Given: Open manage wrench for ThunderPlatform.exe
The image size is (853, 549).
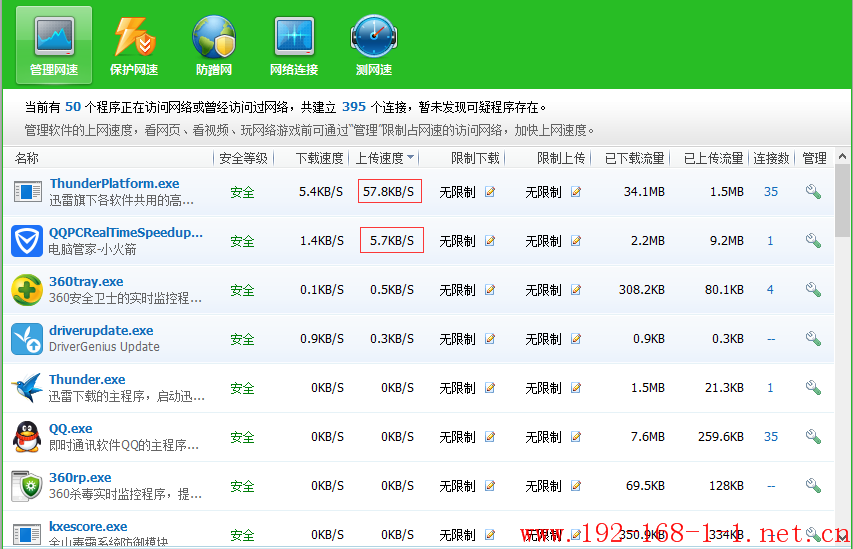Looking at the screenshot, I should [813, 192].
